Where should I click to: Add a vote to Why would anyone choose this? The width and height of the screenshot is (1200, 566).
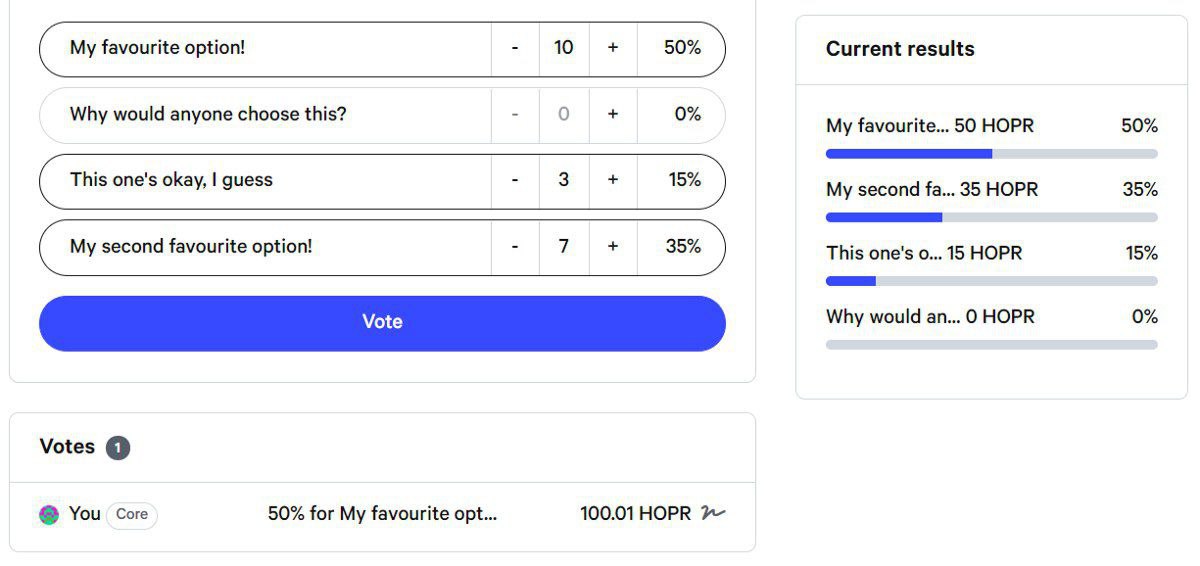coord(613,114)
